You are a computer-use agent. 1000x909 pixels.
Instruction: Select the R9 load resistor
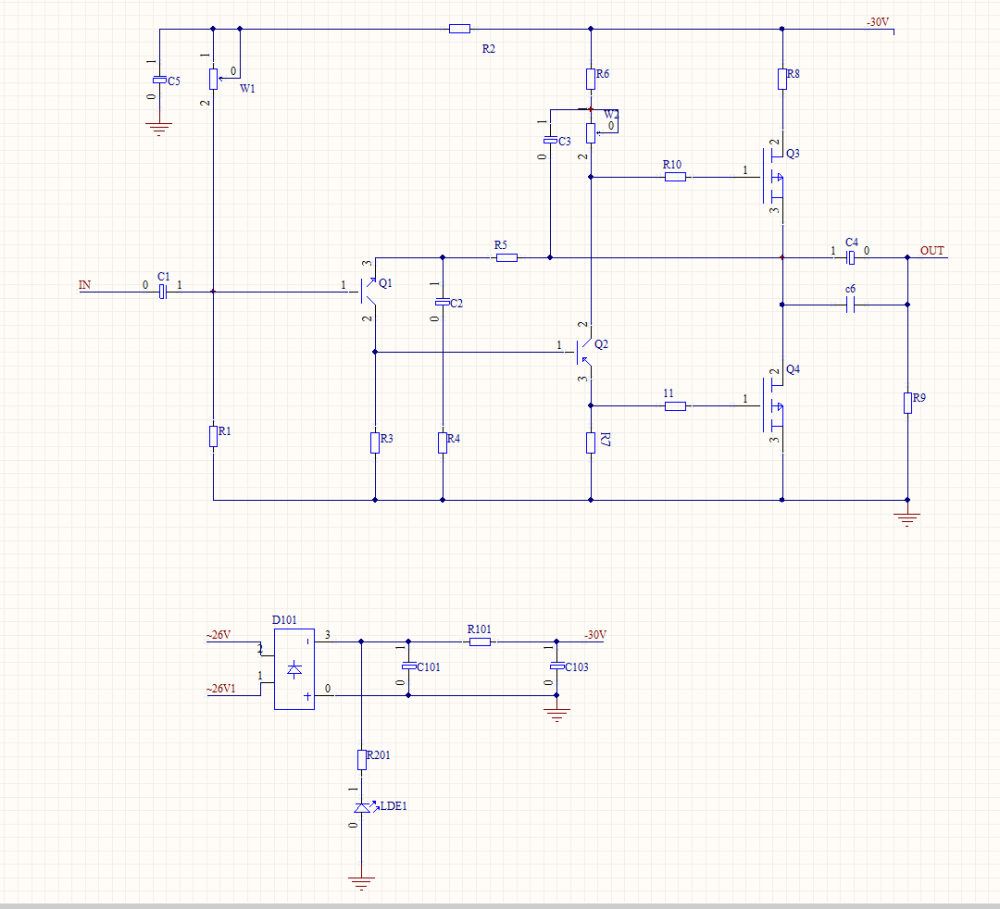tap(908, 403)
